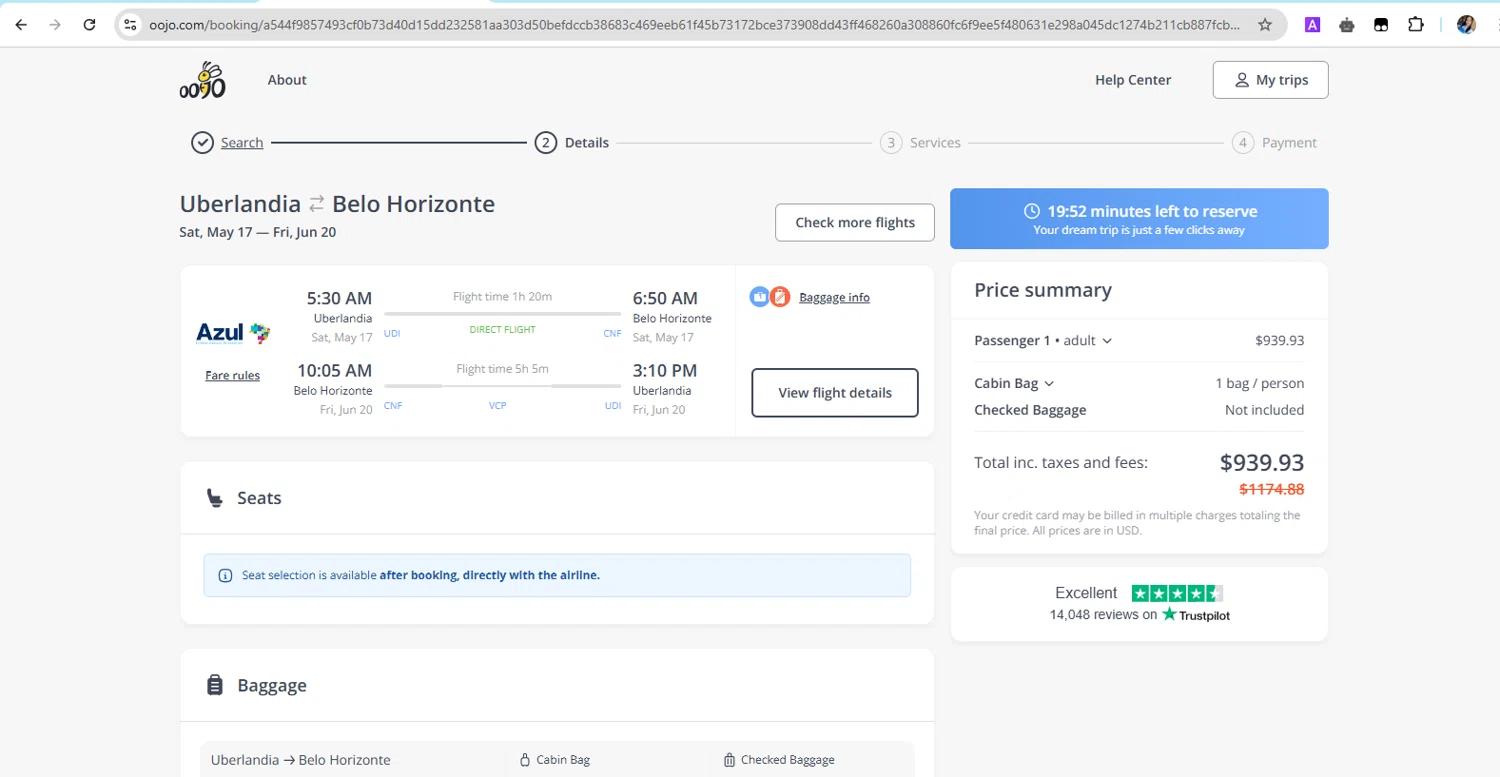Click the Excellent rating text
Image resolution: width=1500 pixels, height=777 pixels.
coord(1086,593)
